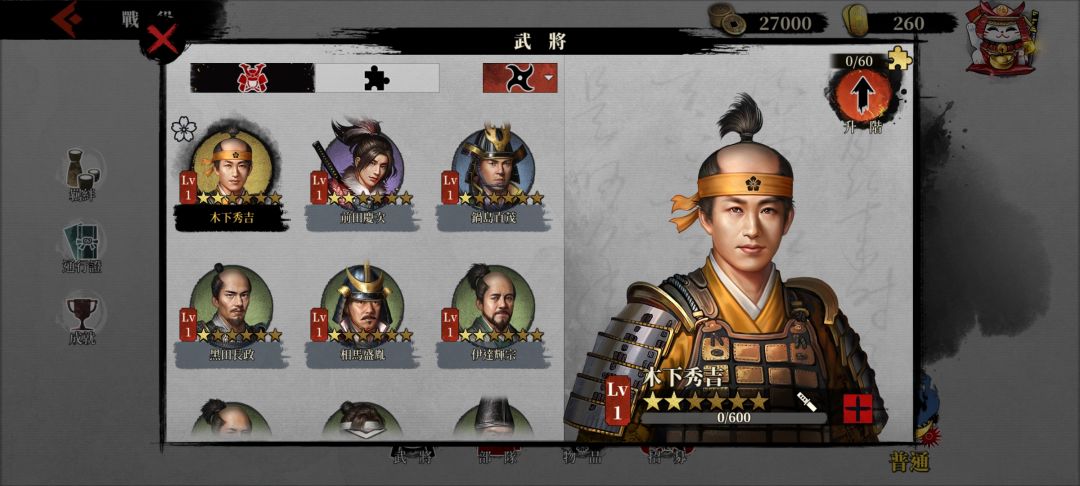Viewport: 1080px width, 486px height.
Task: Open the samurai helmet generals tab
Action: (x=252, y=78)
